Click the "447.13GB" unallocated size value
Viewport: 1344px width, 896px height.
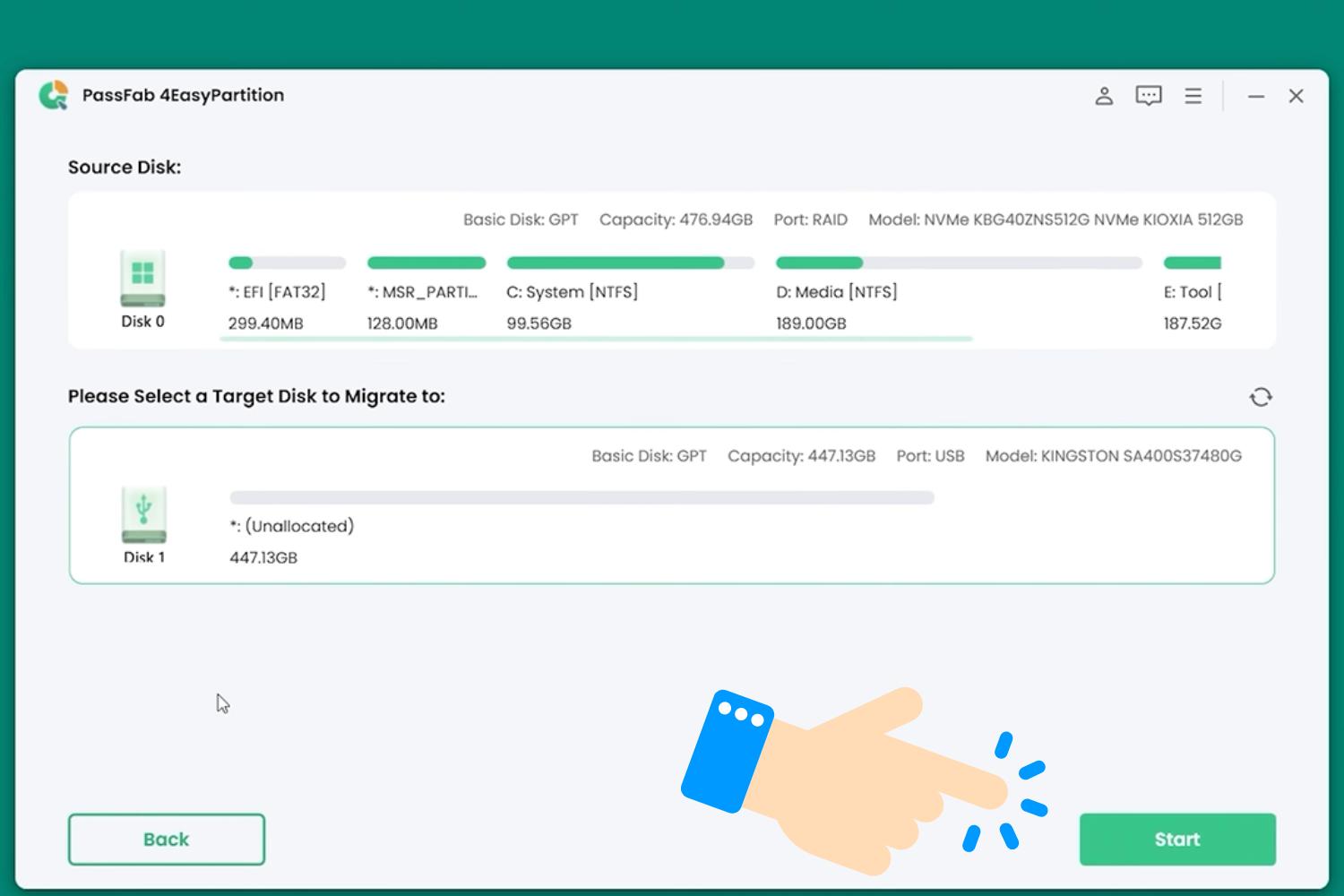[263, 557]
